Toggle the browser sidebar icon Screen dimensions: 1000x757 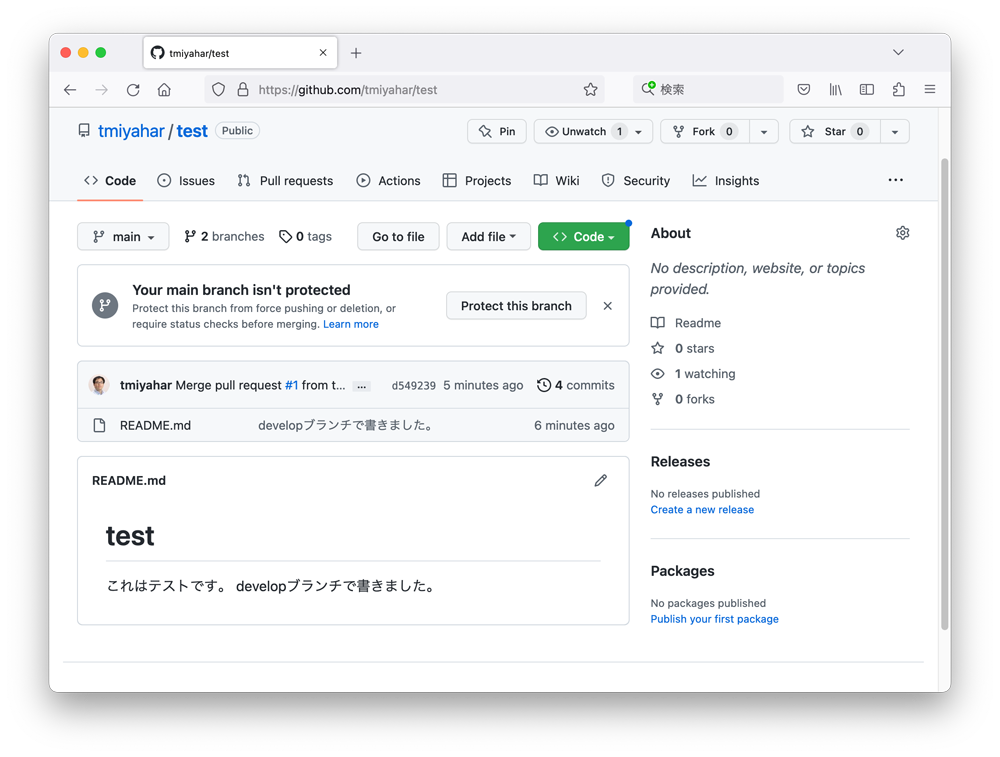pyautogui.click(x=867, y=90)
